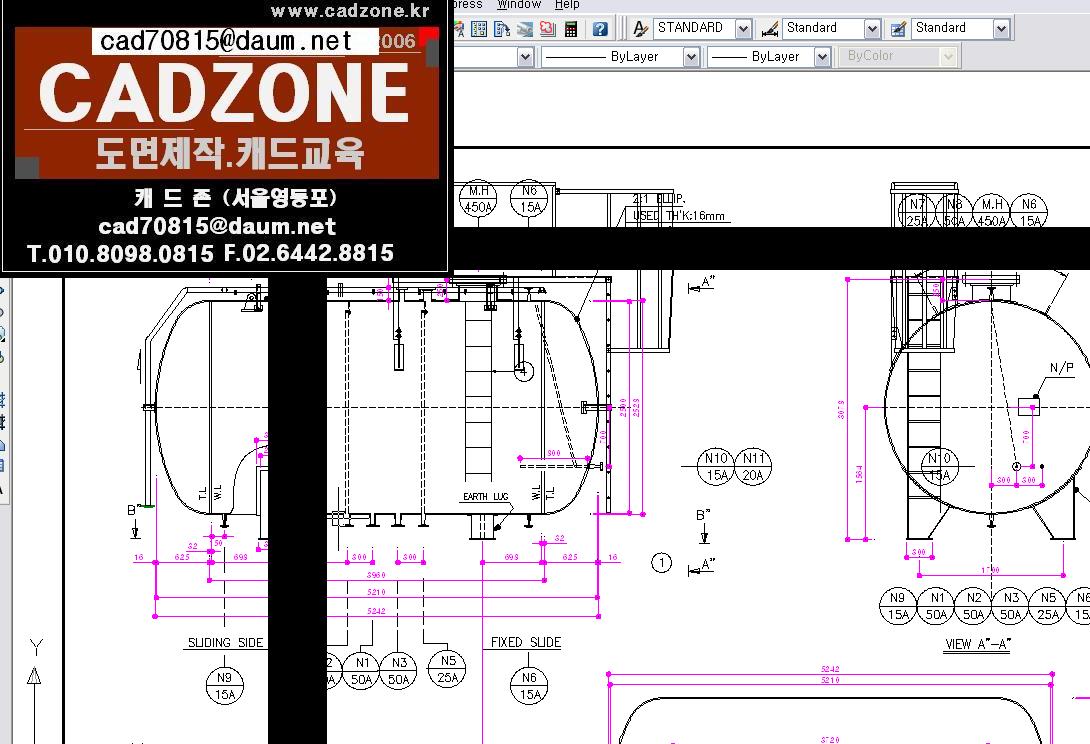The width and height of the screenshot is (1090, 744).
Task: Open the Dimension Style manager icon
Action: point(770,29)
